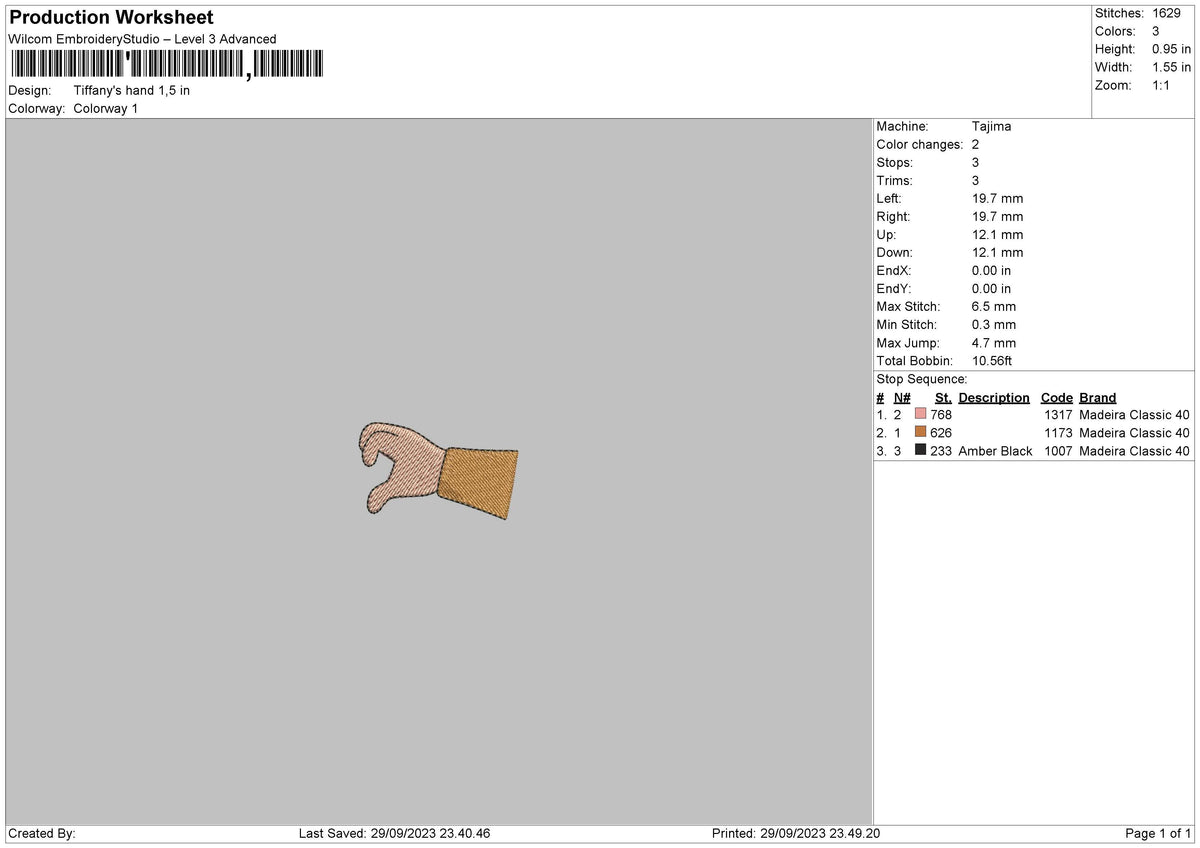Select the Max Stitch value 6.5 mm

(x=993, y=306)
